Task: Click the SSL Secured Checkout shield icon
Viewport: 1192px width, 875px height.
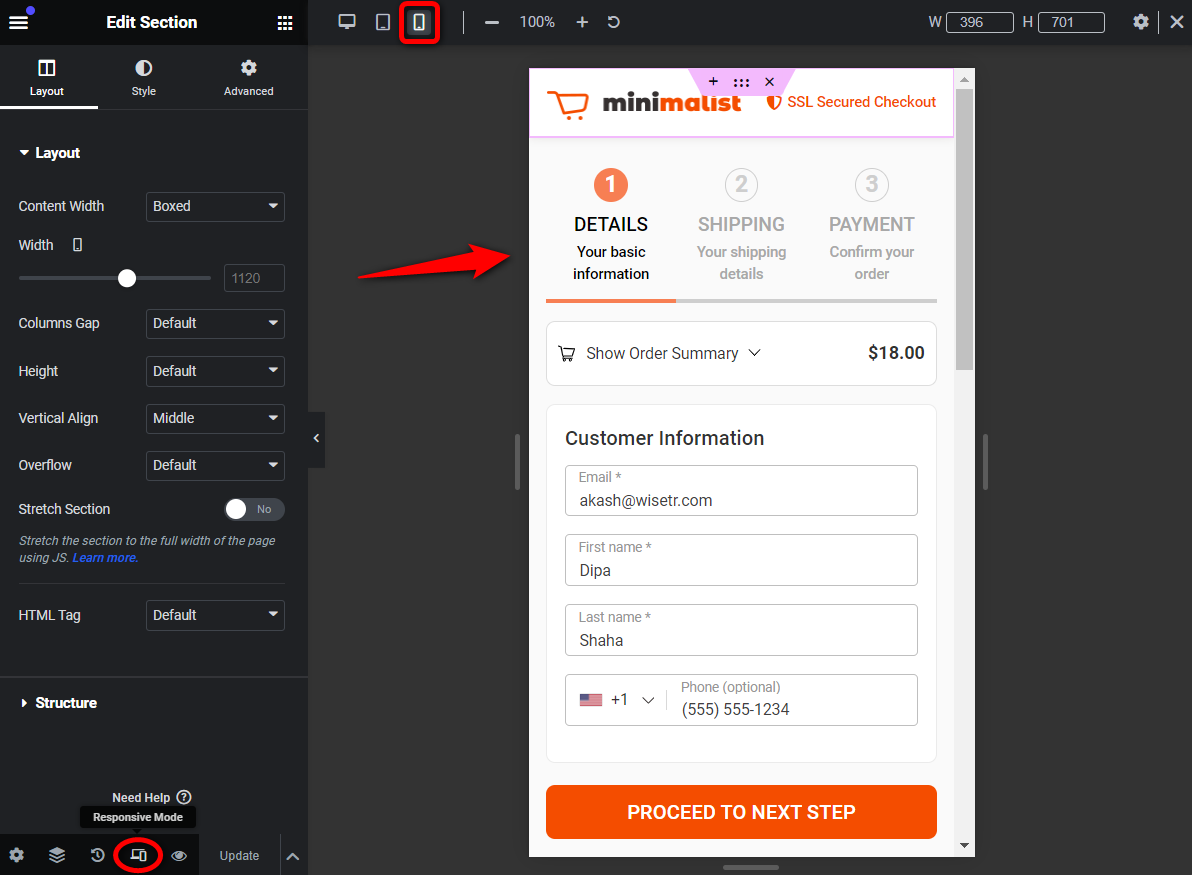Action: 774,102
